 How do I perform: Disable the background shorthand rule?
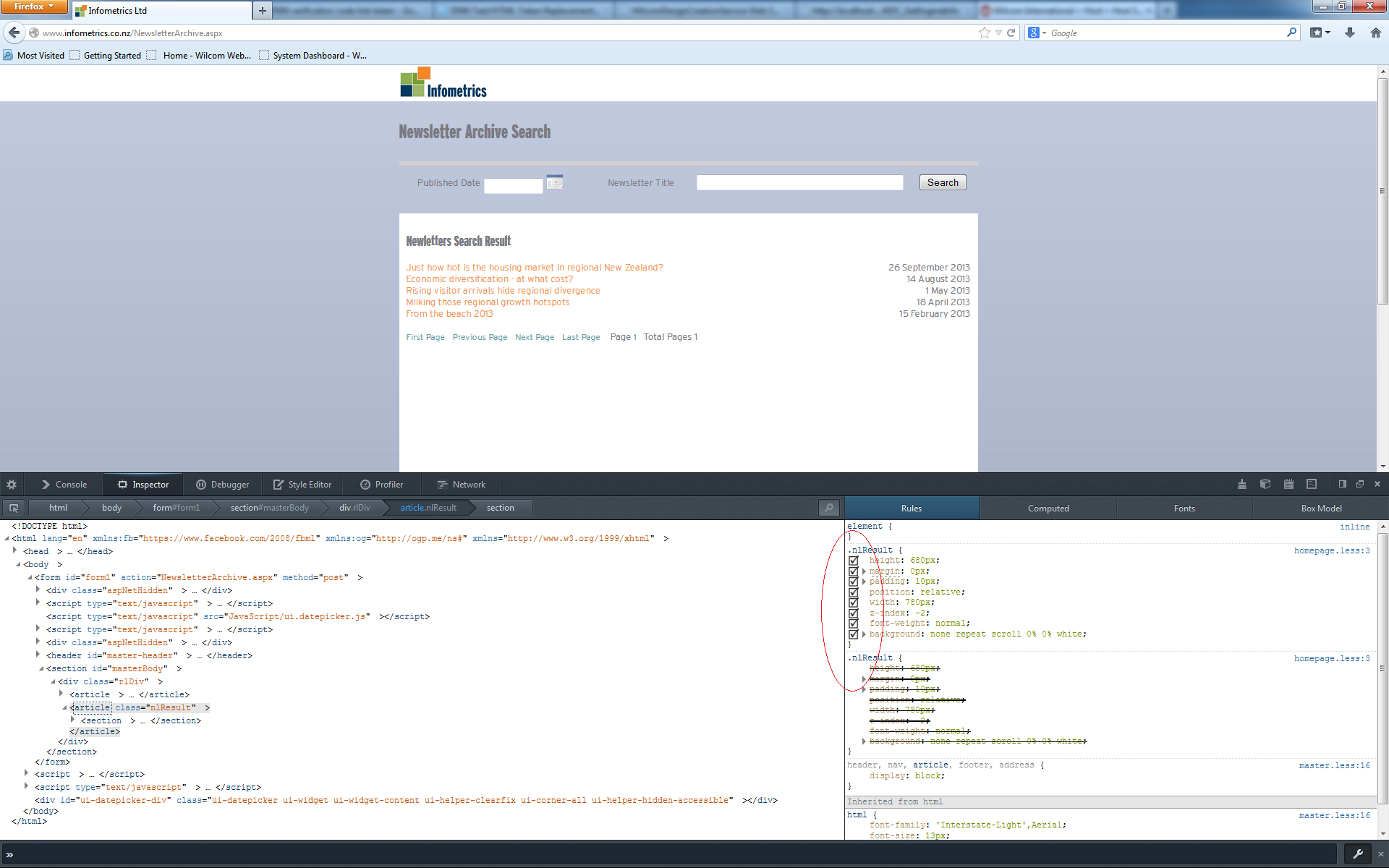(854, 634)
